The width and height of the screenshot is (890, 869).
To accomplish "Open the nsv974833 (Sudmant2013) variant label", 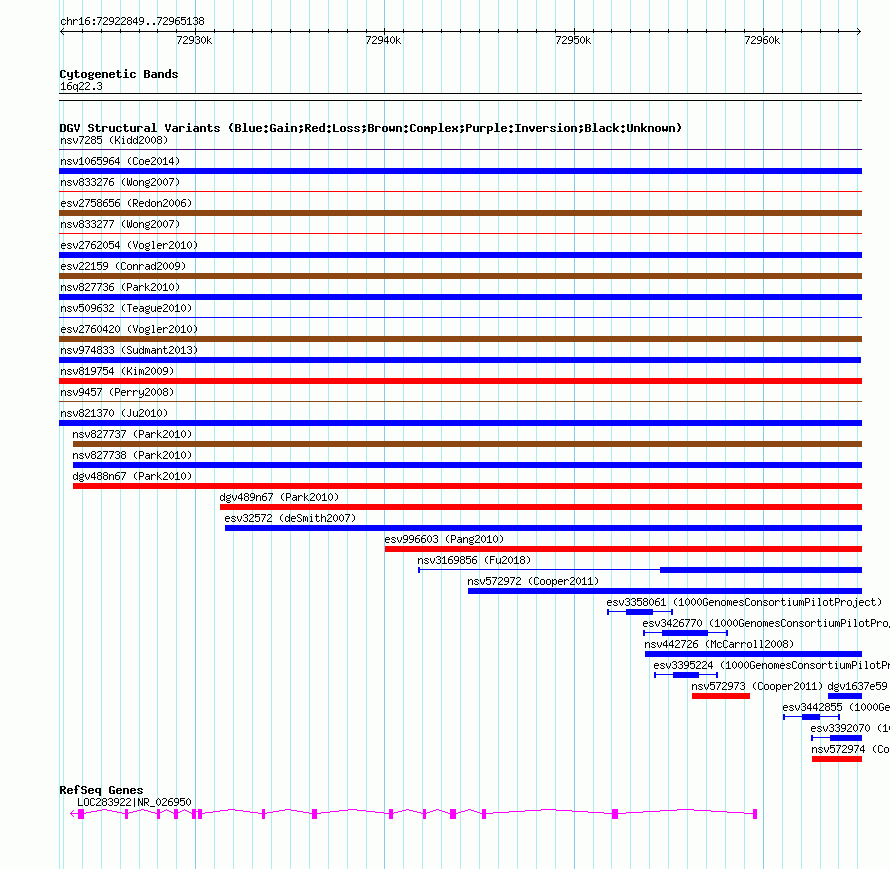I will [129, 350].
